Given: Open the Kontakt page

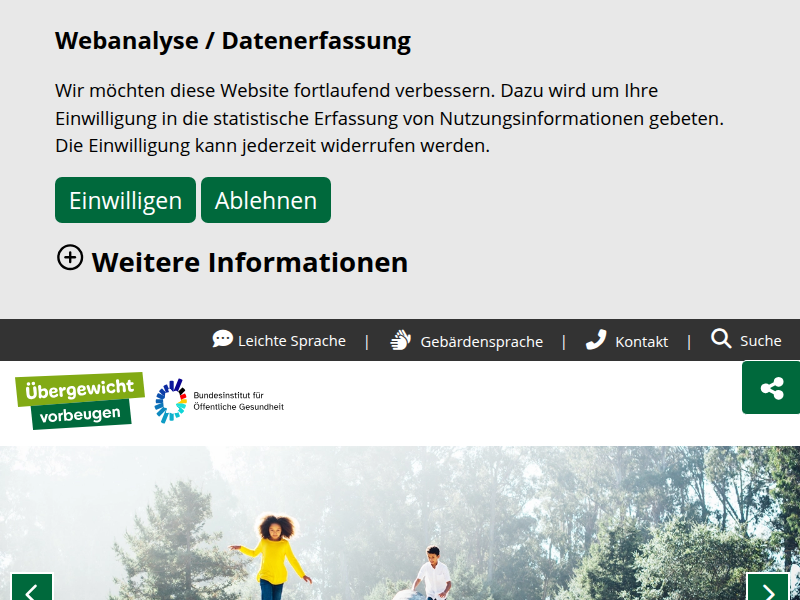Looking at the screenshot, I should (x=627, y=340).
